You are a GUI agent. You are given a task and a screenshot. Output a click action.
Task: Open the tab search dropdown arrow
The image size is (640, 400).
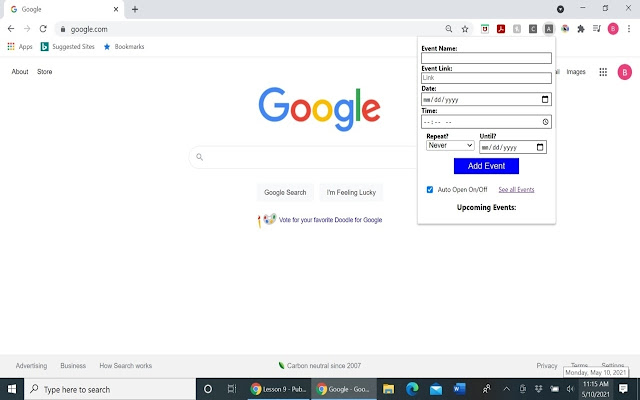click(560, 9)
